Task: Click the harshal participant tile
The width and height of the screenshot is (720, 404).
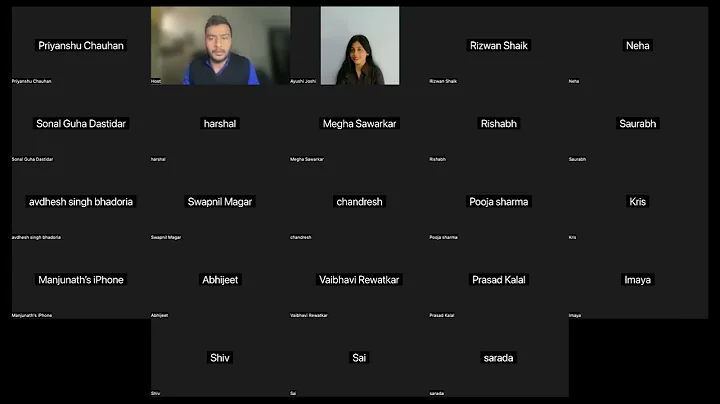Action: point(220,123)
